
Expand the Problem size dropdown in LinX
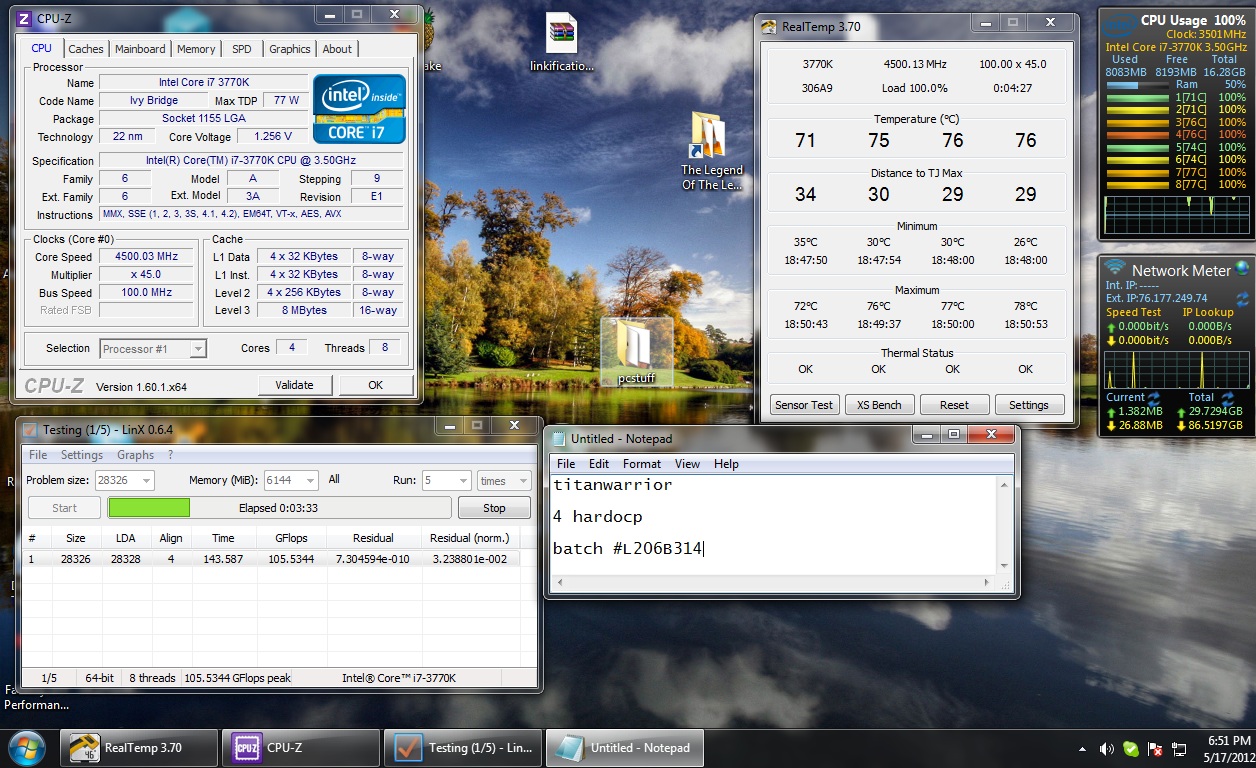(x=146, y=481)
